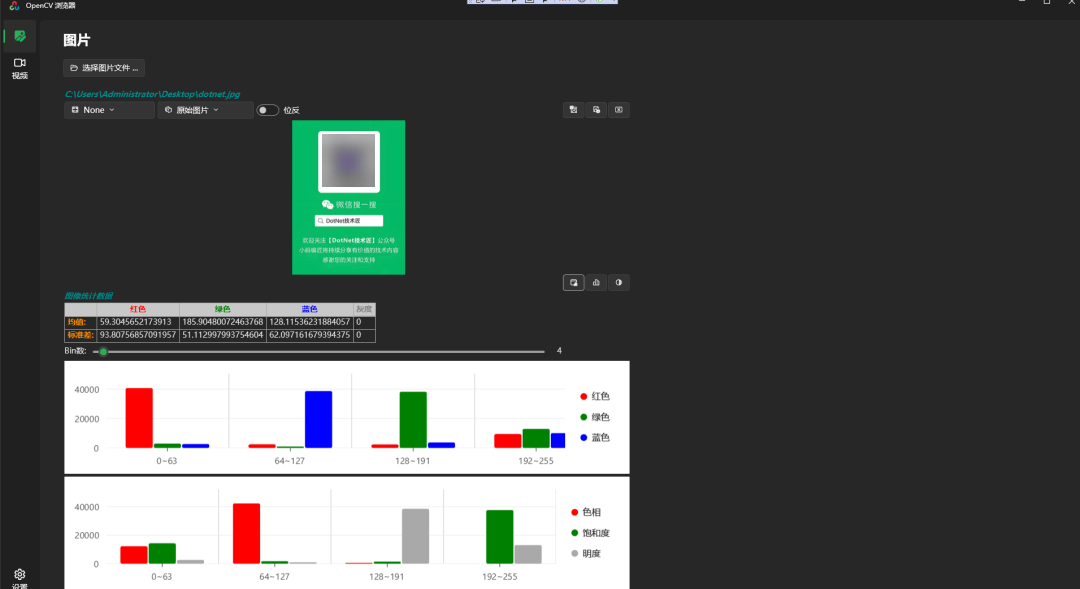
Task: Click the 绿色 column header in statistics table
Action: click(222, 309)
